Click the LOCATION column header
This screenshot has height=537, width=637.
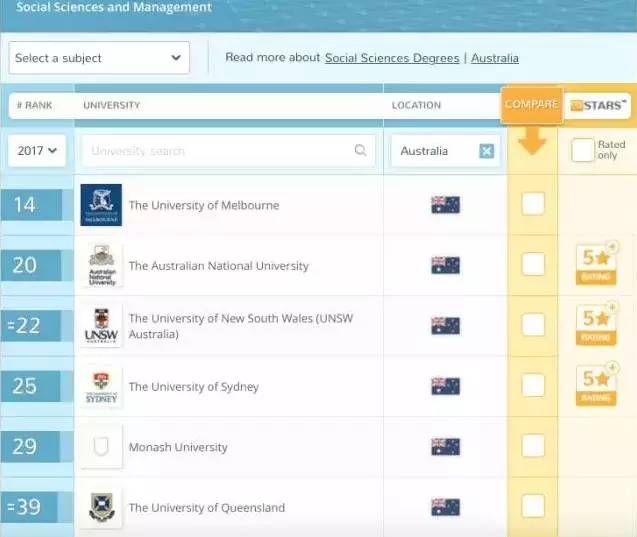click(416, 105)
